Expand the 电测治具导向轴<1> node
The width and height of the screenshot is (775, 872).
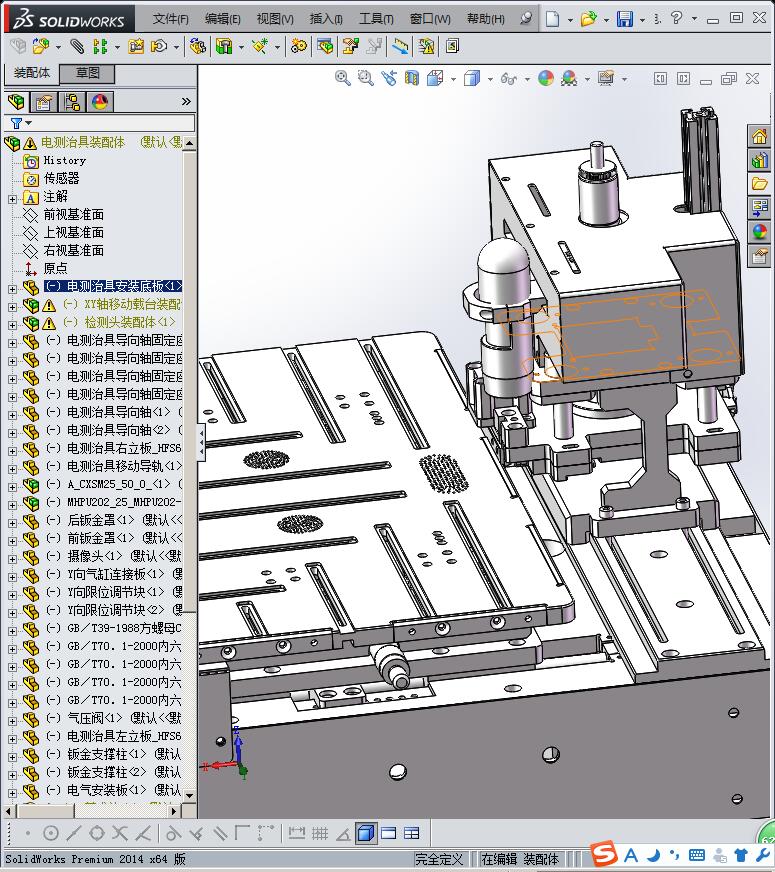(12, 415)
